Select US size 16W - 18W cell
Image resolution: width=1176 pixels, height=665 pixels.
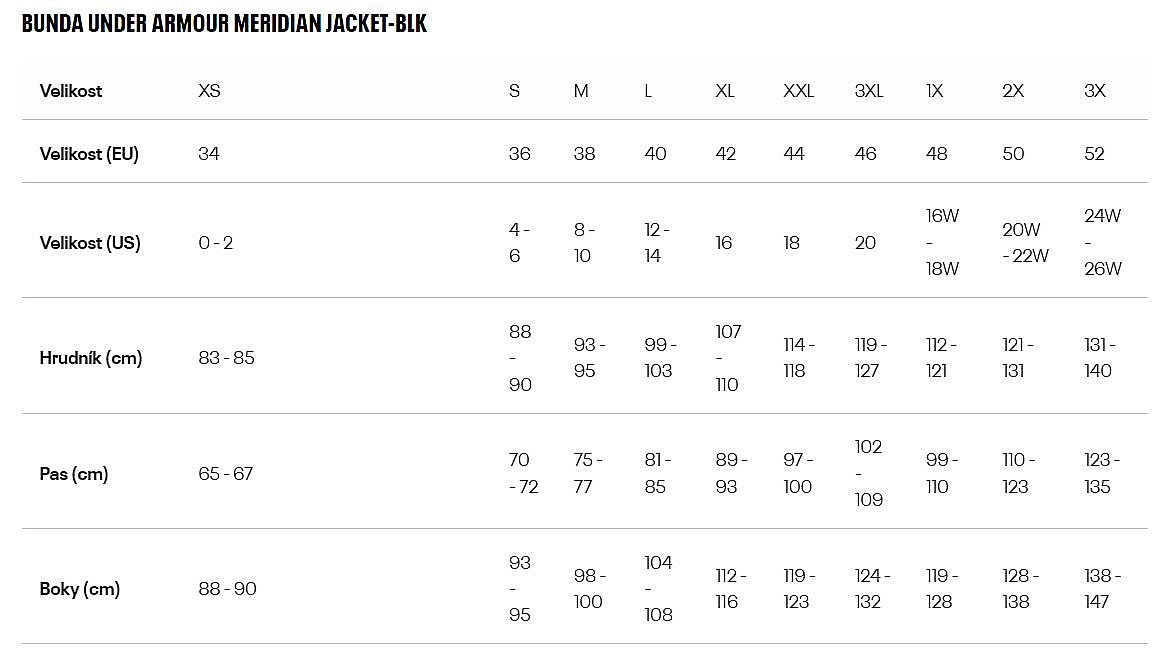pos(941,243)
